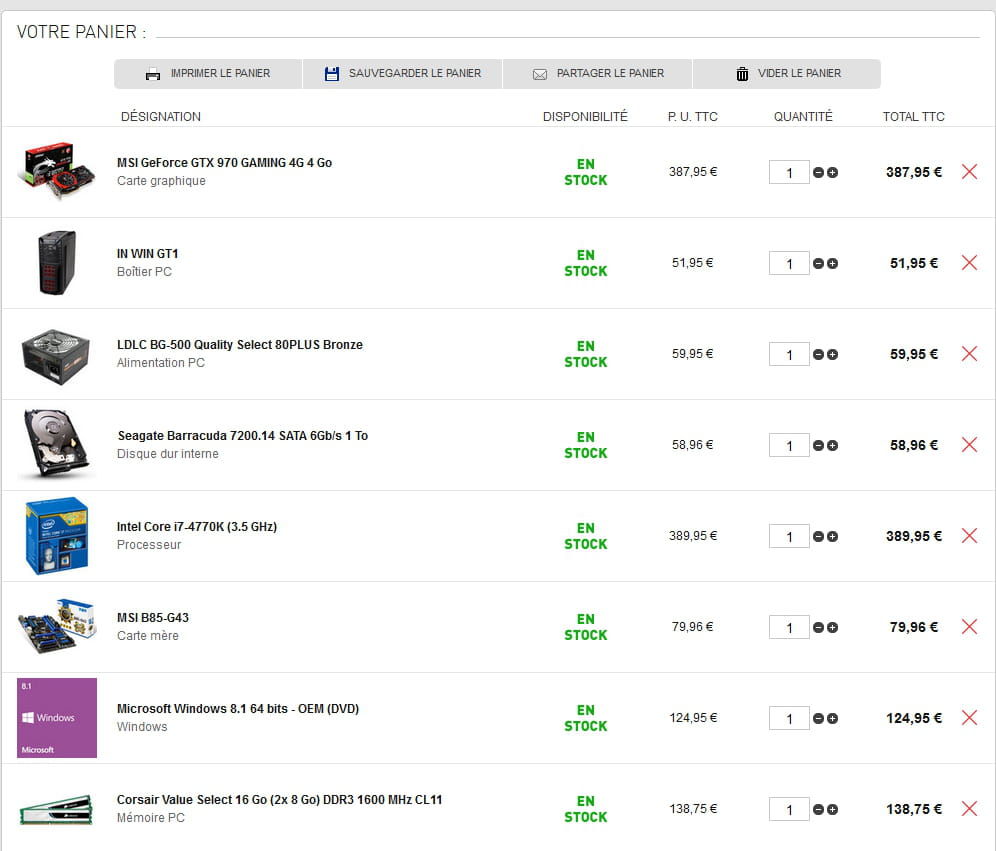
Task: Delete IN WIN GT1 case from cart
Action: pyautogui.click(x=969, y=263)
